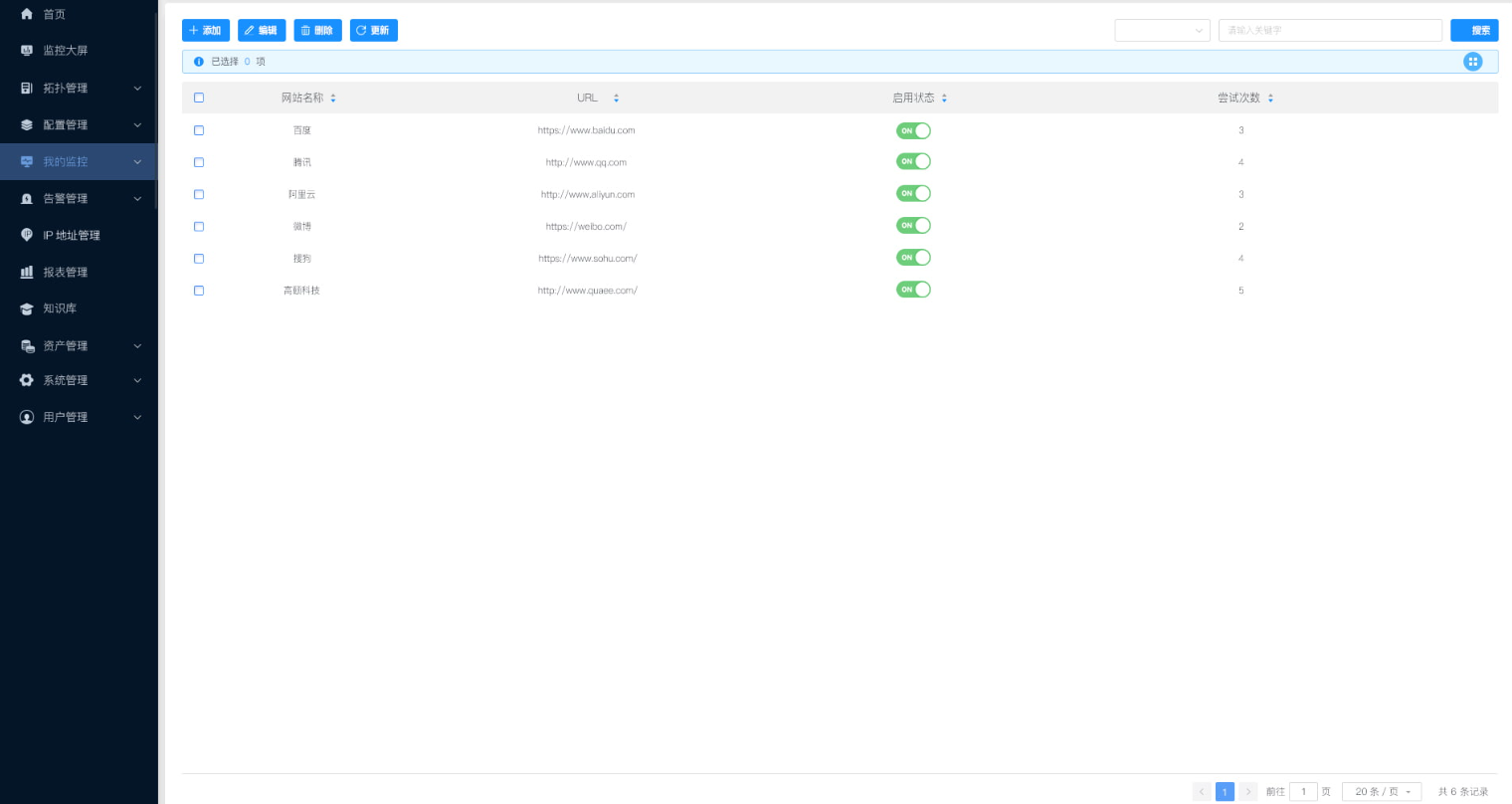The width and height of the screenshot is (1512, 804).
Task: Select the 阿里云 row checkbox
Action: coord(199,194)
